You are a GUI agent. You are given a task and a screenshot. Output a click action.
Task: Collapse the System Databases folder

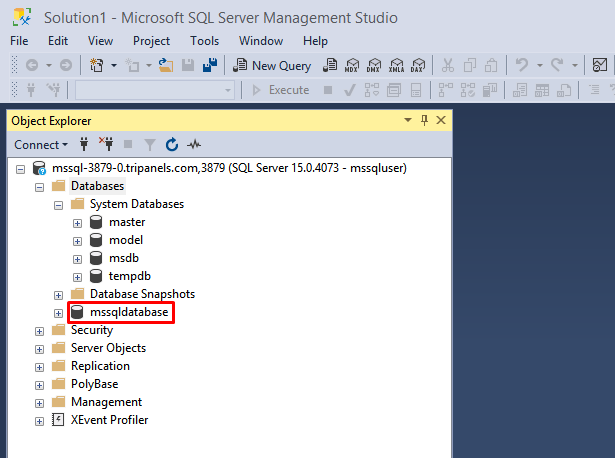coord(59,204)
